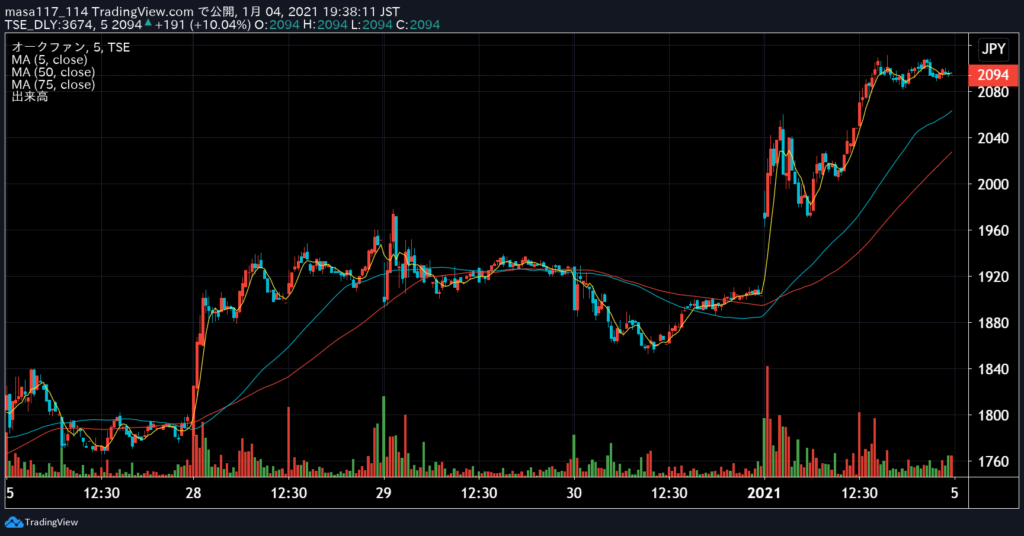Click the 1800 price axis label
The height and width of the screenshot is (536, 1024).
993,415
